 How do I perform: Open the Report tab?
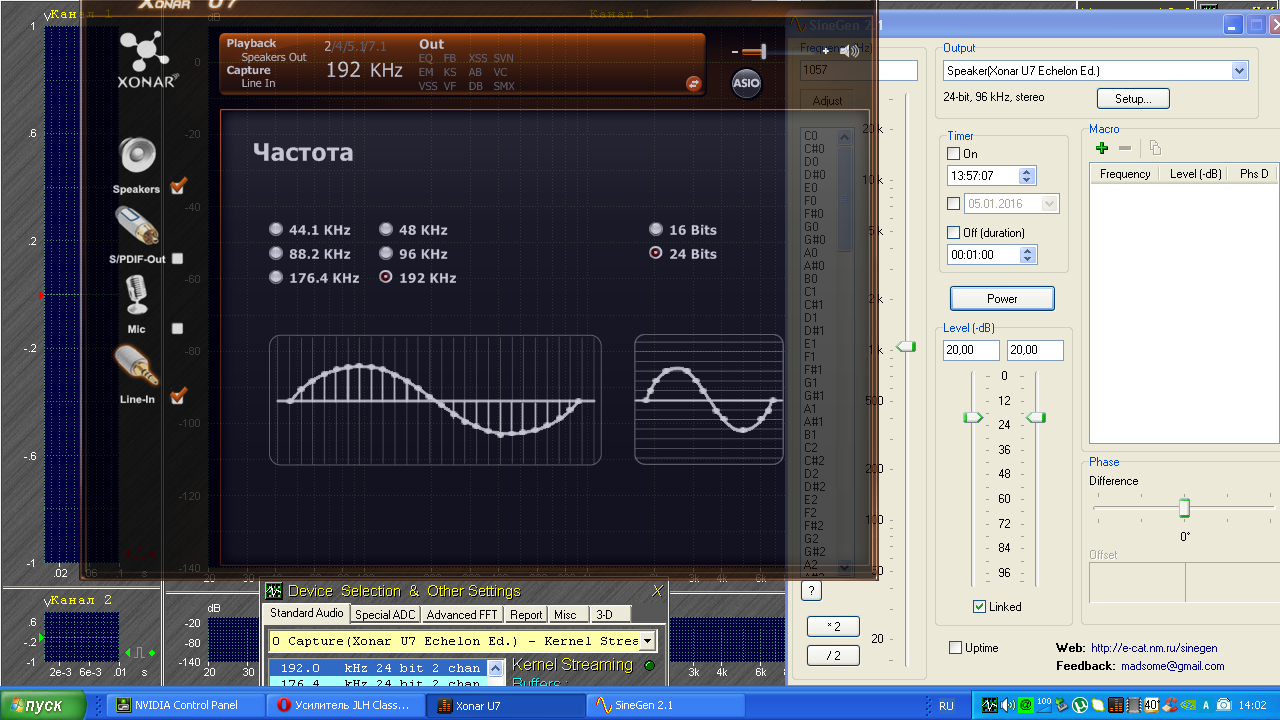pyautogui.click(x=525, y=615)
